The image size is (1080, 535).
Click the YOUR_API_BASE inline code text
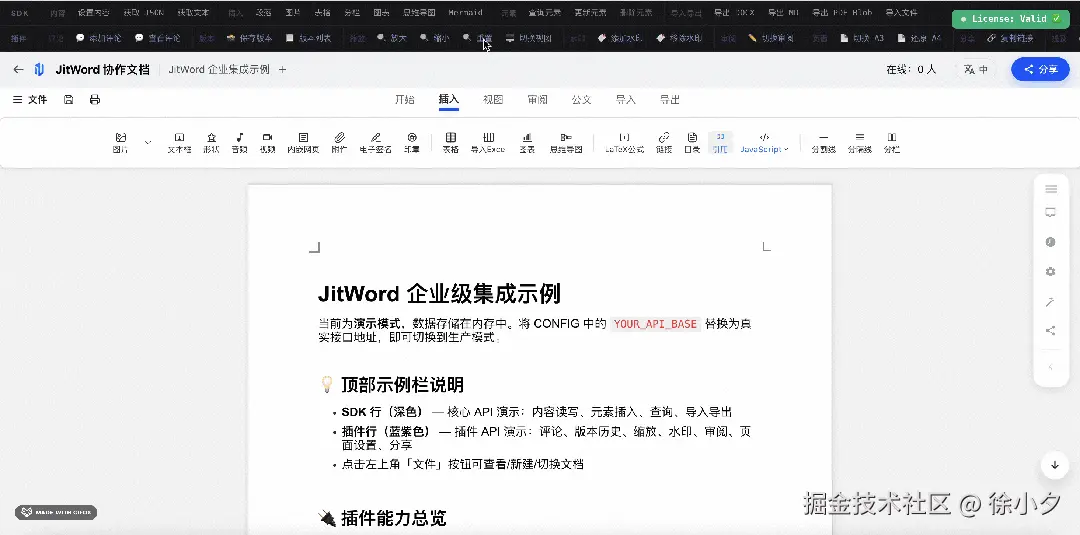(x=655, y=324)
